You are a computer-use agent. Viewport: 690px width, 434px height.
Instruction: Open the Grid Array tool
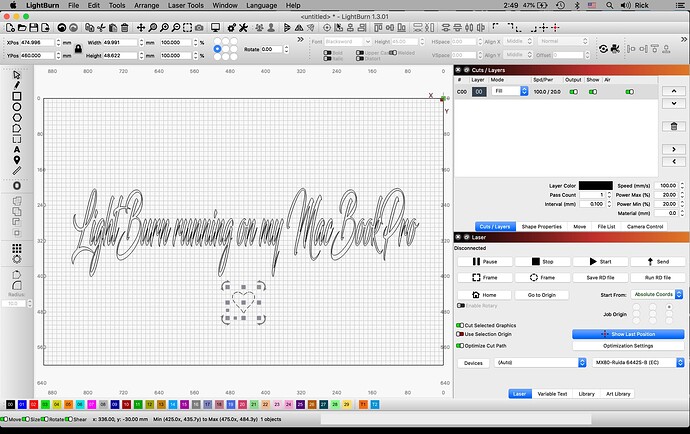point(17,248)
